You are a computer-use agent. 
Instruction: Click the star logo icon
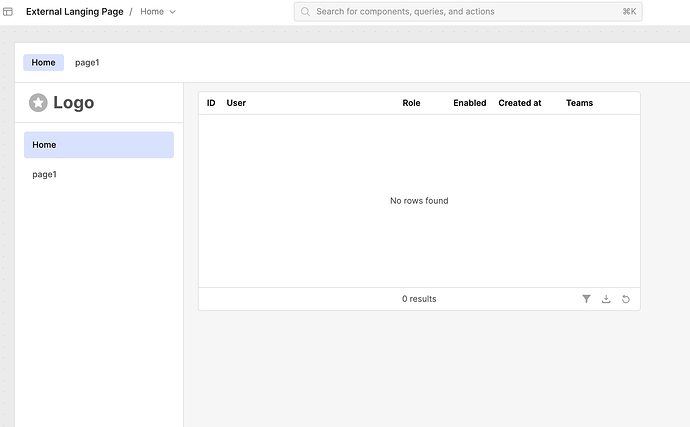click(38, 102)
